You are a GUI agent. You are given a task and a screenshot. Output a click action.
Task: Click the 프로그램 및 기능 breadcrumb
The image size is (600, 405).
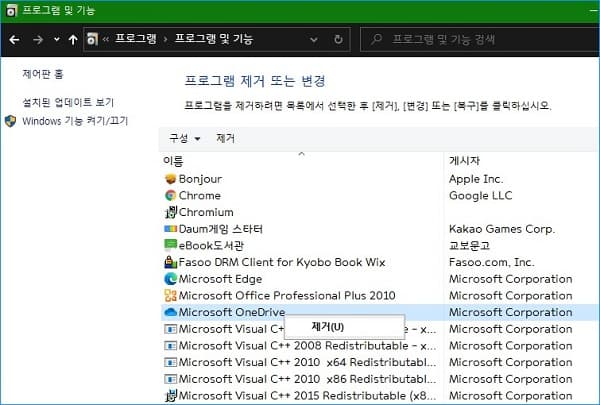tap(214, 39)
